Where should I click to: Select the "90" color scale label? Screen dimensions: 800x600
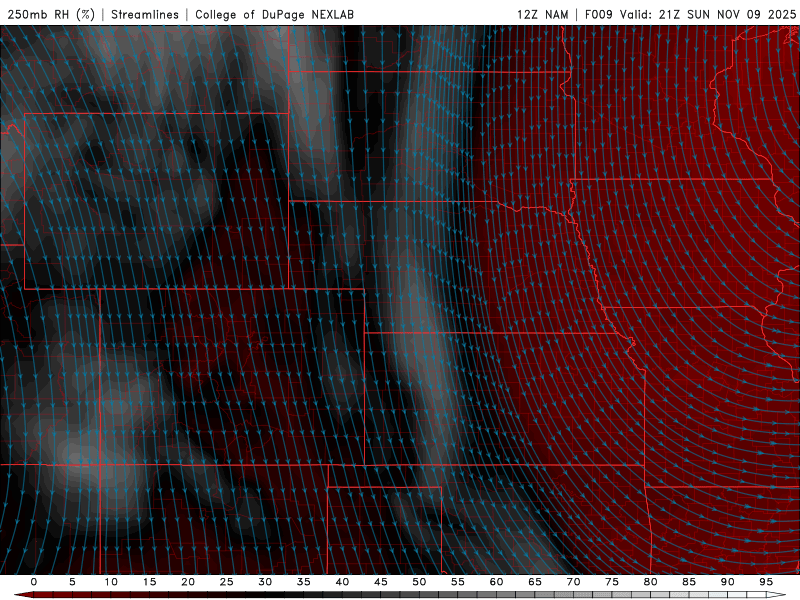[x=728, y=582]
